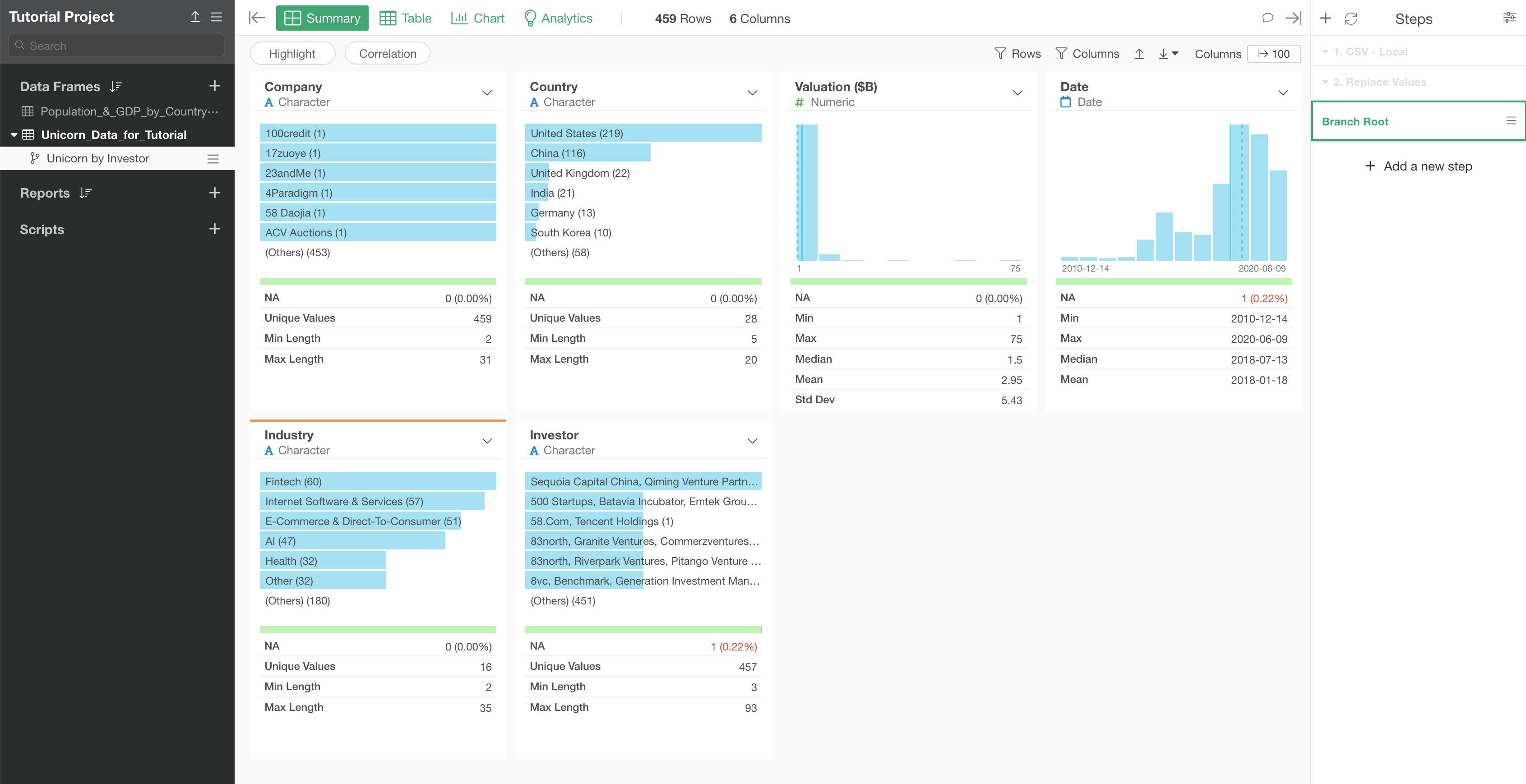
Task: Click the collapse left sidebar arrow icon
Action: (x=256, y=18)
